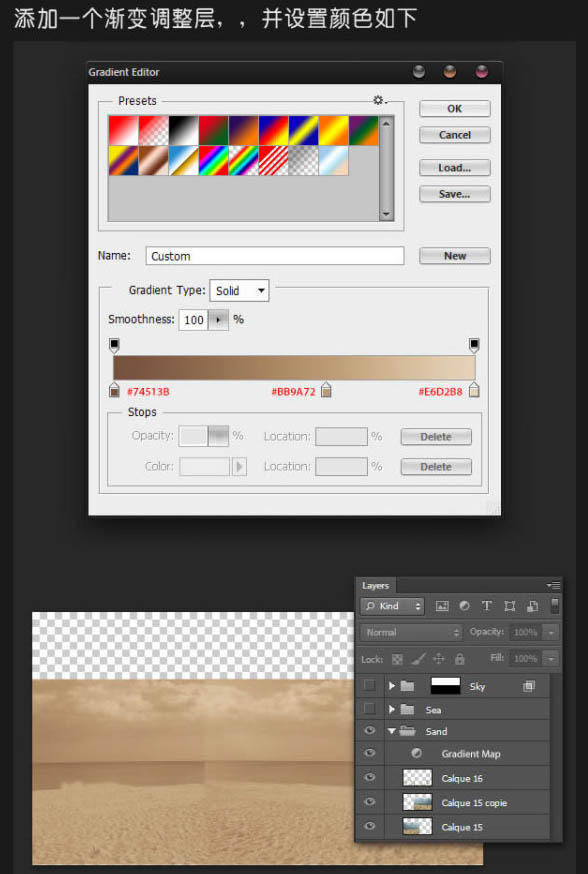The image size is (588, 874).
Task: Open the layer Opacity dropdown arrow
Action: (551, 632)
